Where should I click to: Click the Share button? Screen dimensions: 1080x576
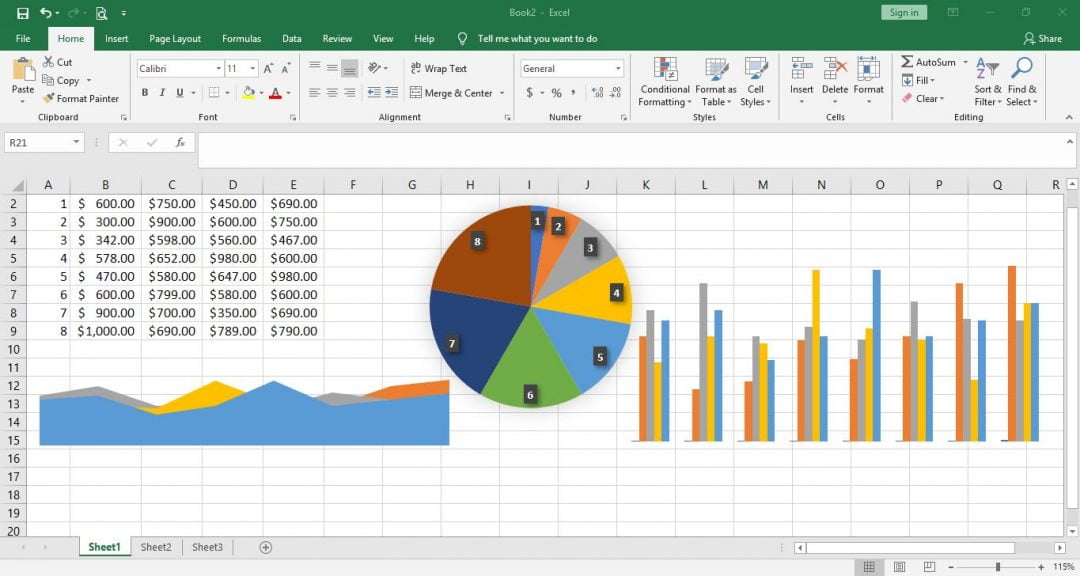coord(1045,38)
